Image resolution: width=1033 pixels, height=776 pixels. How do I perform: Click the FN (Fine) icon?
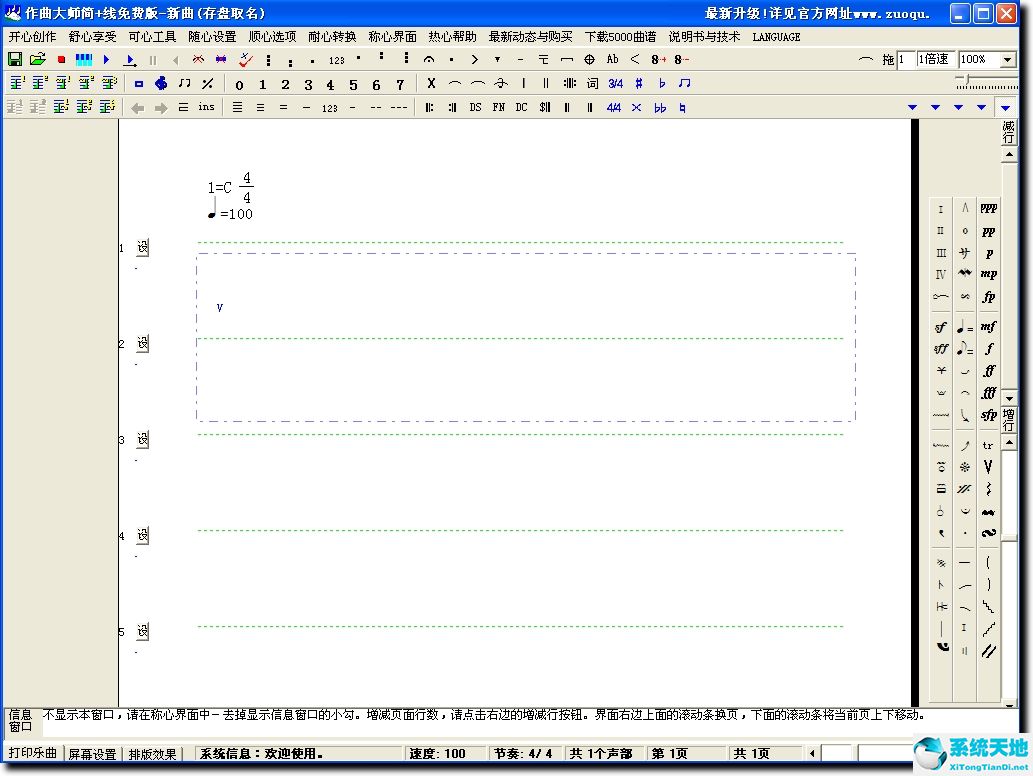click(x=498, y=107)
